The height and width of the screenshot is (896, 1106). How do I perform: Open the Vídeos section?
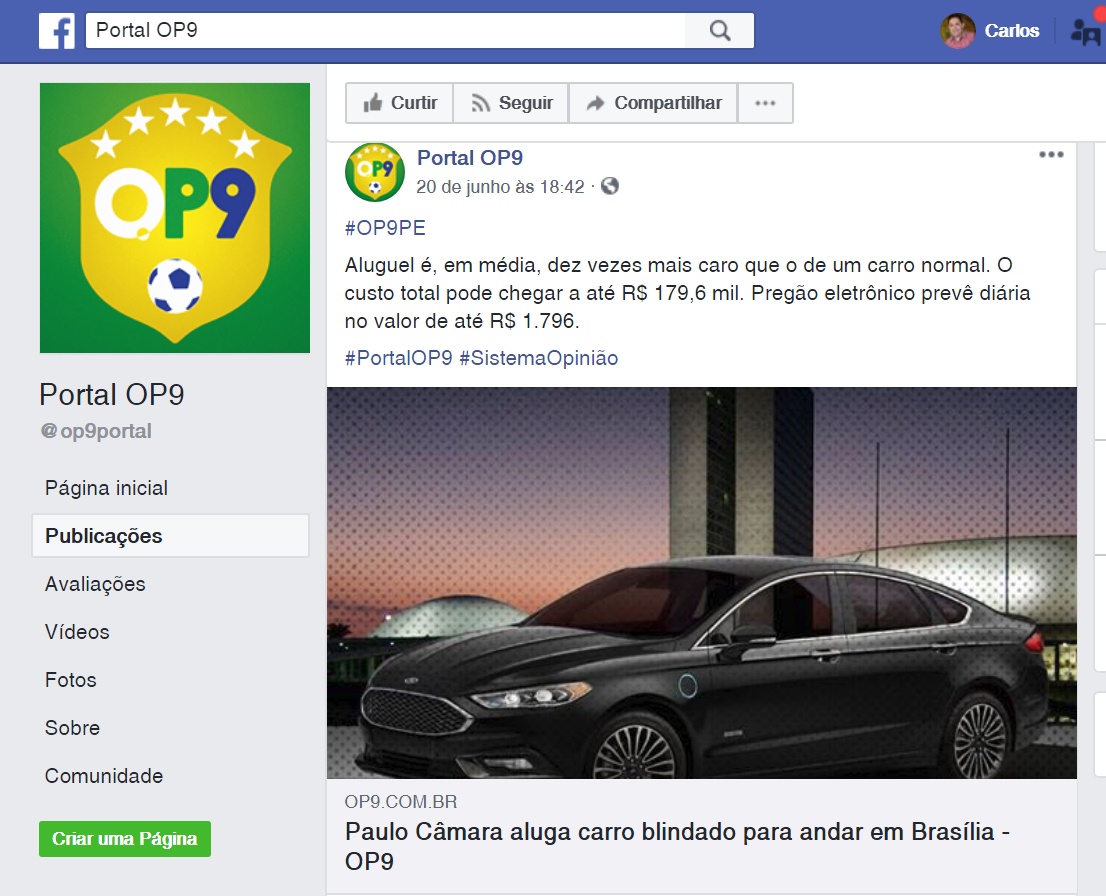pyautogui.click(x=78, y=632)
